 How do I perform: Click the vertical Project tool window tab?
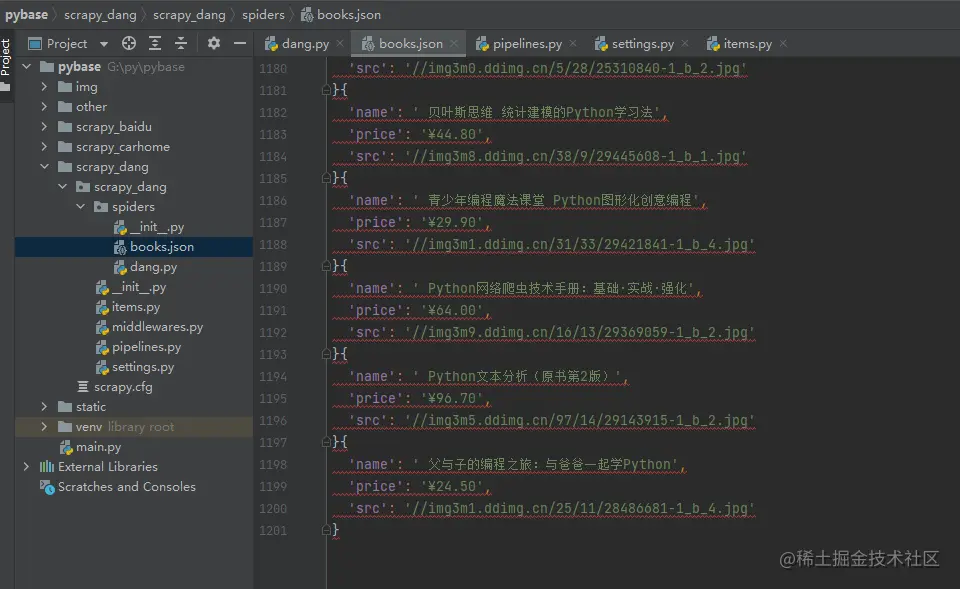click(6, 57)
